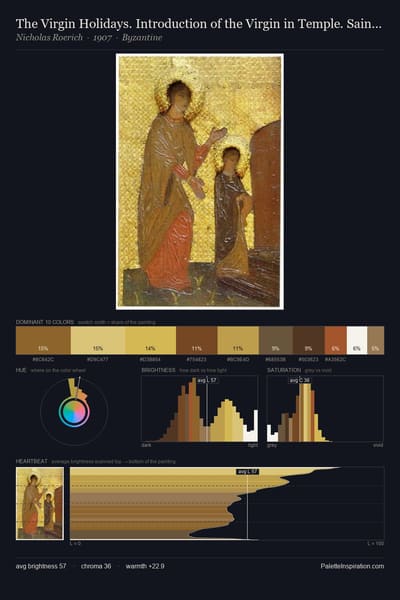Image resolution: width=400 pixels, height=600 pixels.
Task: Click the 'dark' axis label under brightness chart
Action: tap(146, 445)
